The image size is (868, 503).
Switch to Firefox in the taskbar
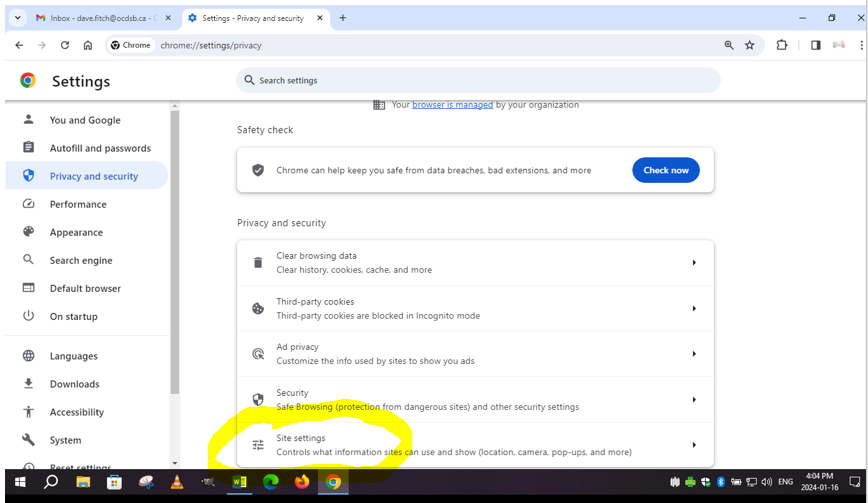point(302,483)
